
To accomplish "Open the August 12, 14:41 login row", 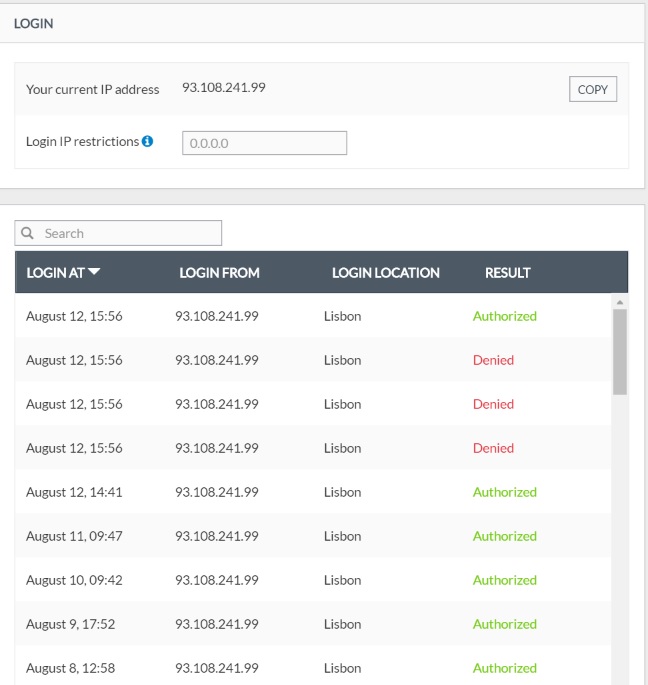I will (x=74, y=492).
